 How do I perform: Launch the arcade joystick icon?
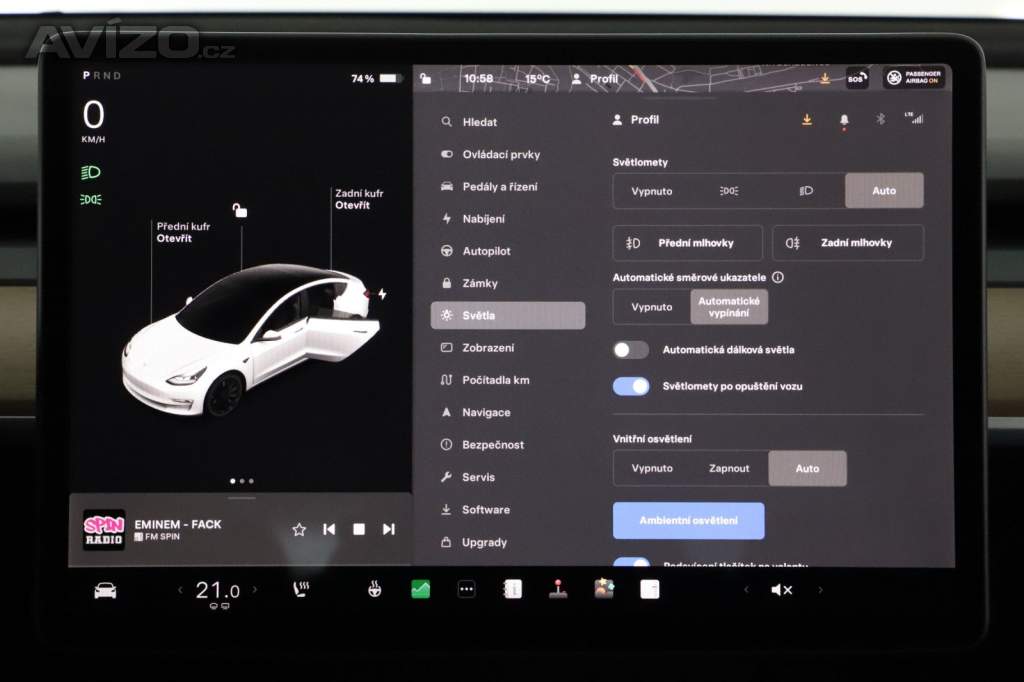point(558,590)
